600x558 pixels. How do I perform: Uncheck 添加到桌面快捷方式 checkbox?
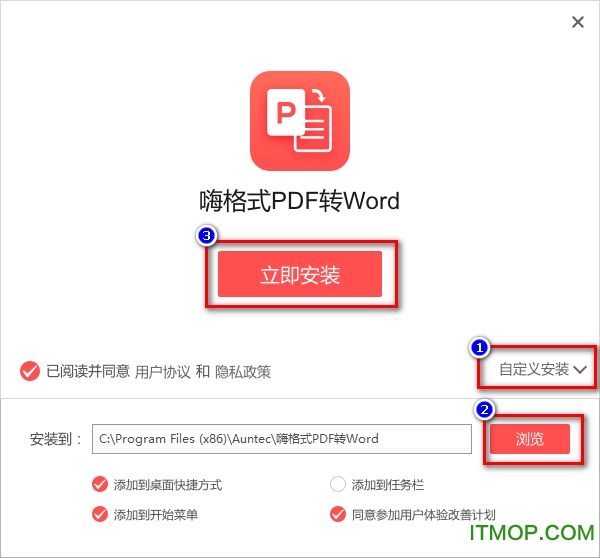point(100,484)
